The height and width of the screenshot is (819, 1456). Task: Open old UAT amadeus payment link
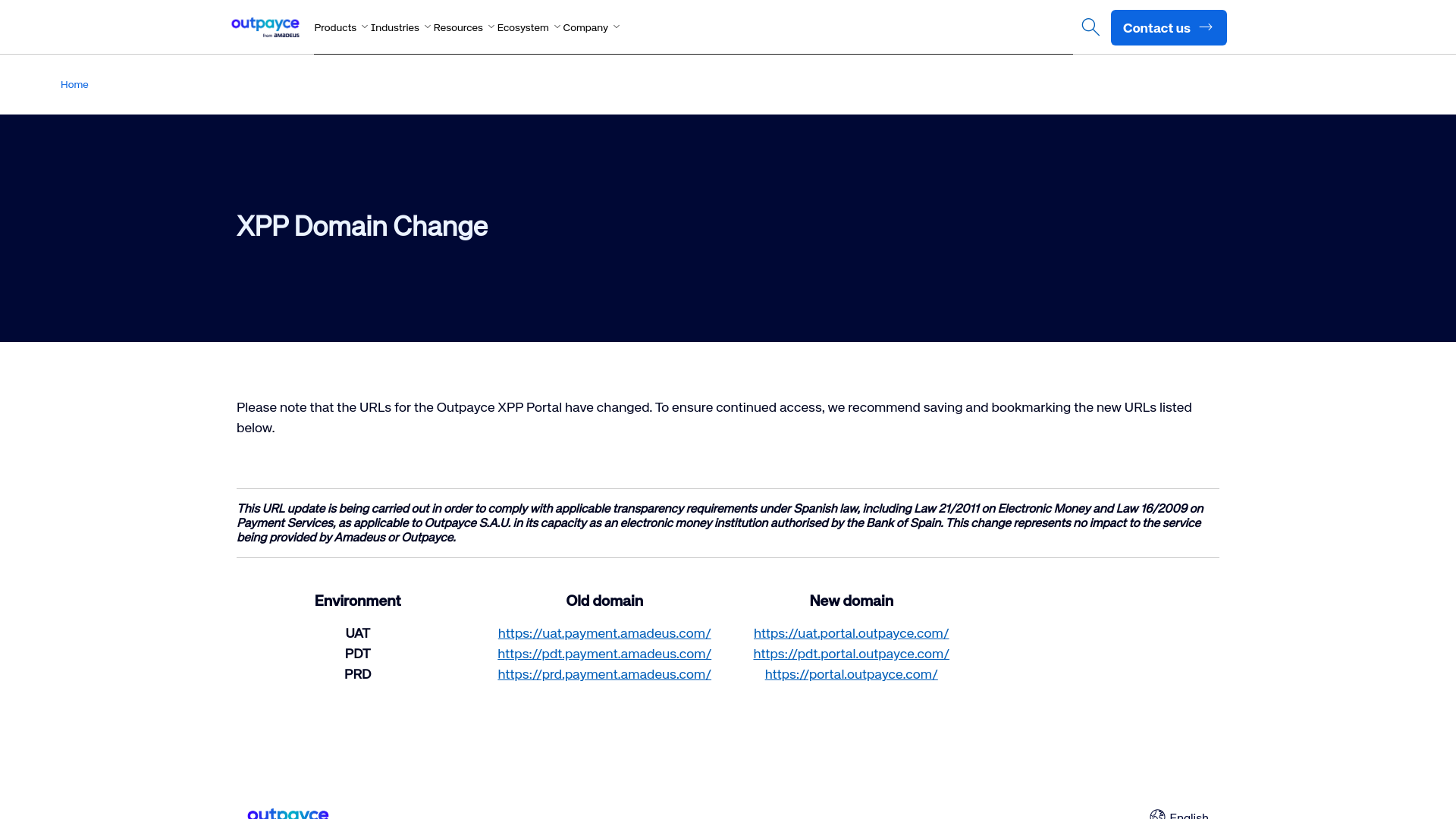(x=604, y=633)
